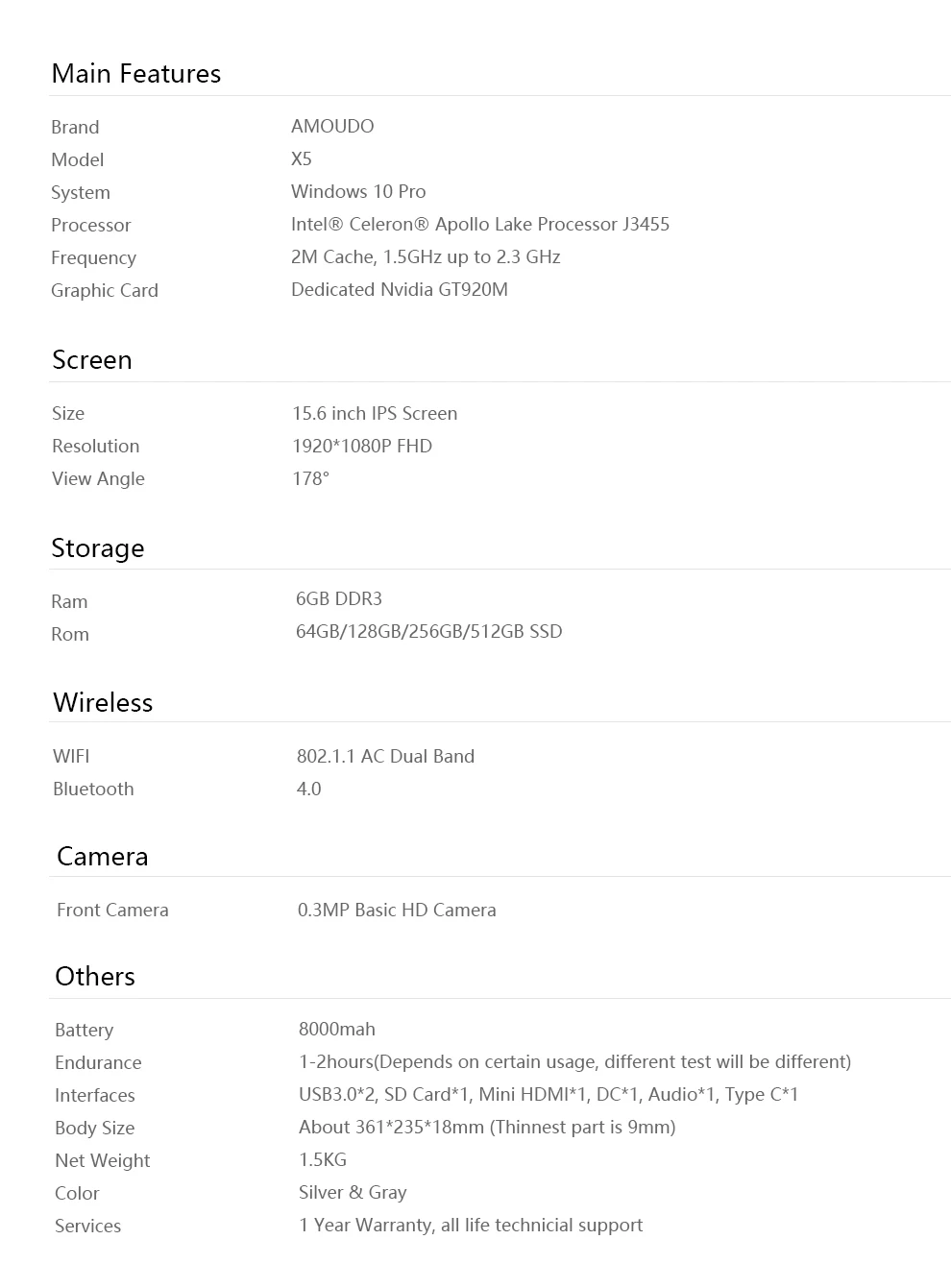This screenshot has width=951, height=1288.
Task: Select the Windows 10 Pro system text
Action: tap(358, 191)
